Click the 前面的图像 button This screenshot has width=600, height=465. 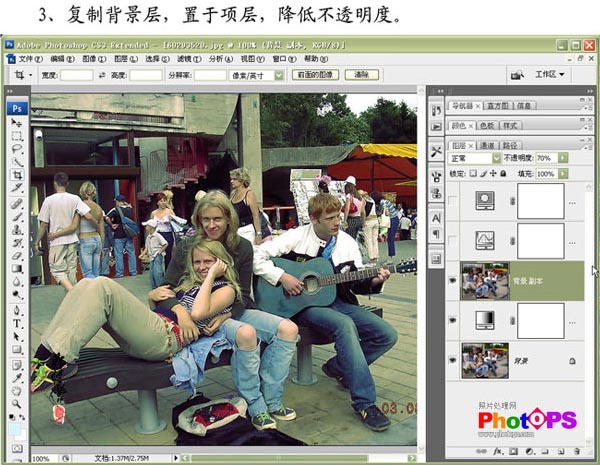pyautogui.click(x=315, y=75)
